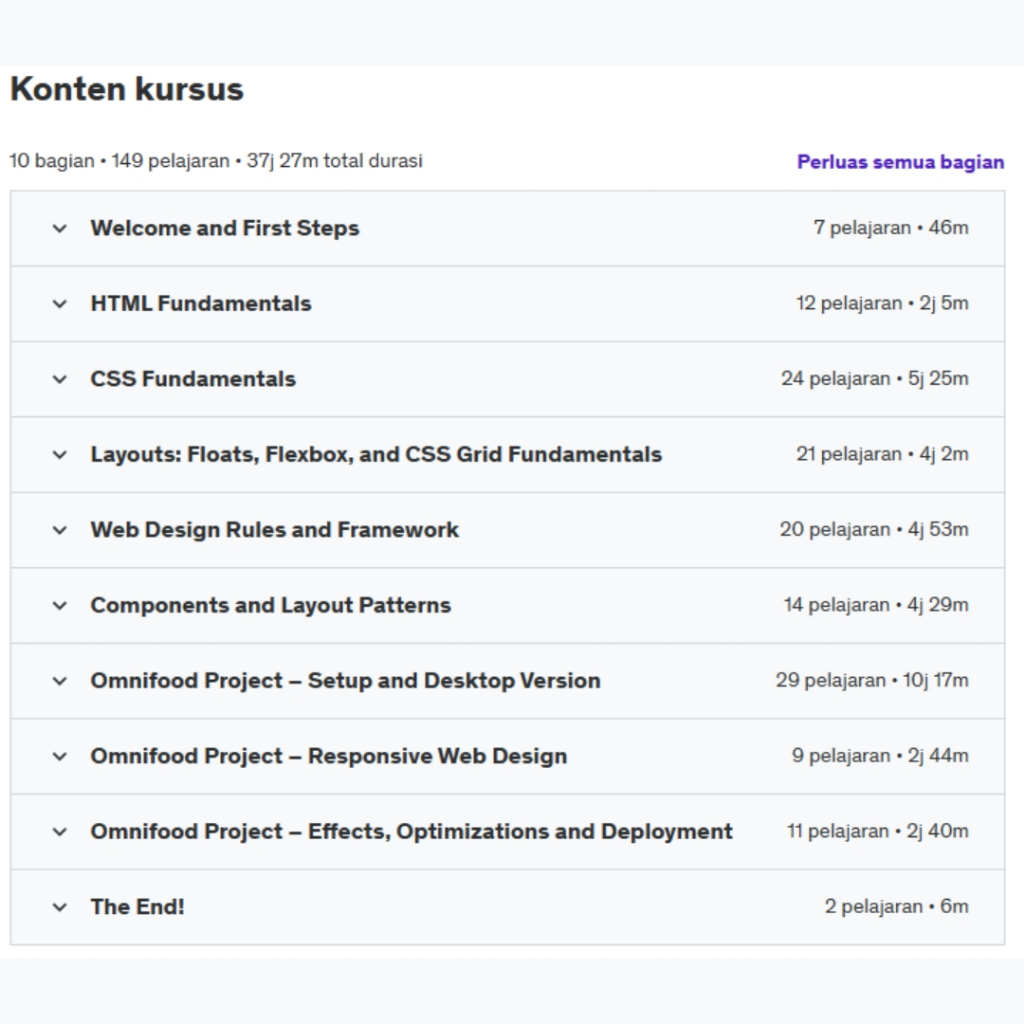Select the Welcome and First Steps title

pyautogui.click(x=225, y=228)
